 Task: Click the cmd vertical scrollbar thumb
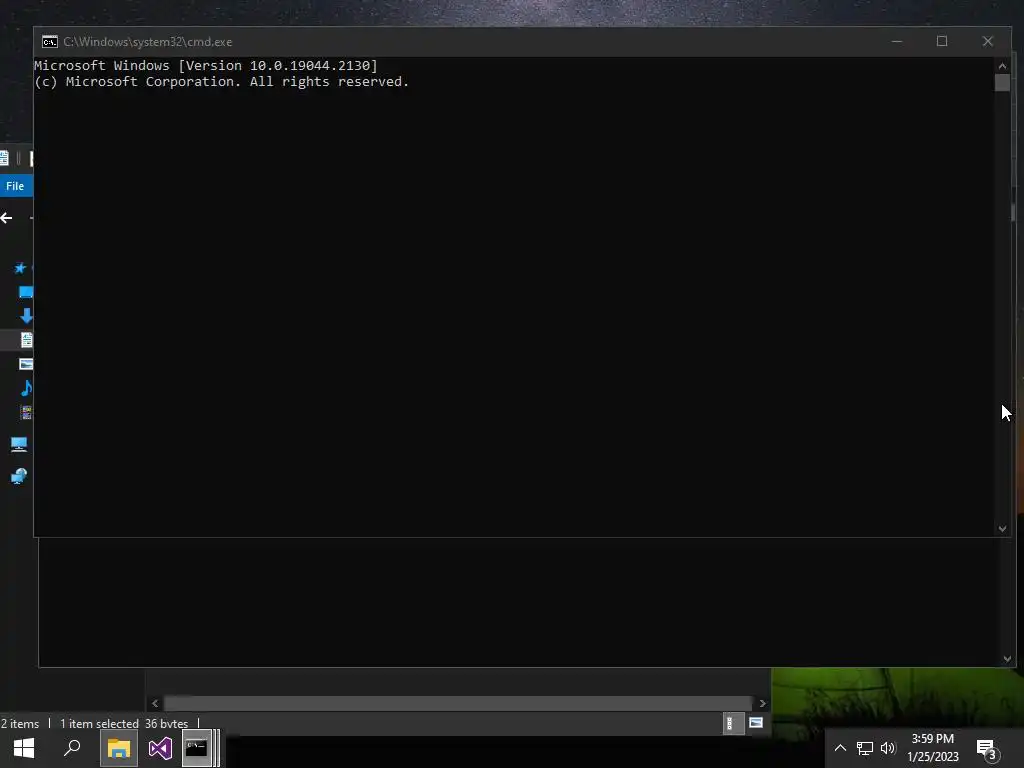point(1002,83)
